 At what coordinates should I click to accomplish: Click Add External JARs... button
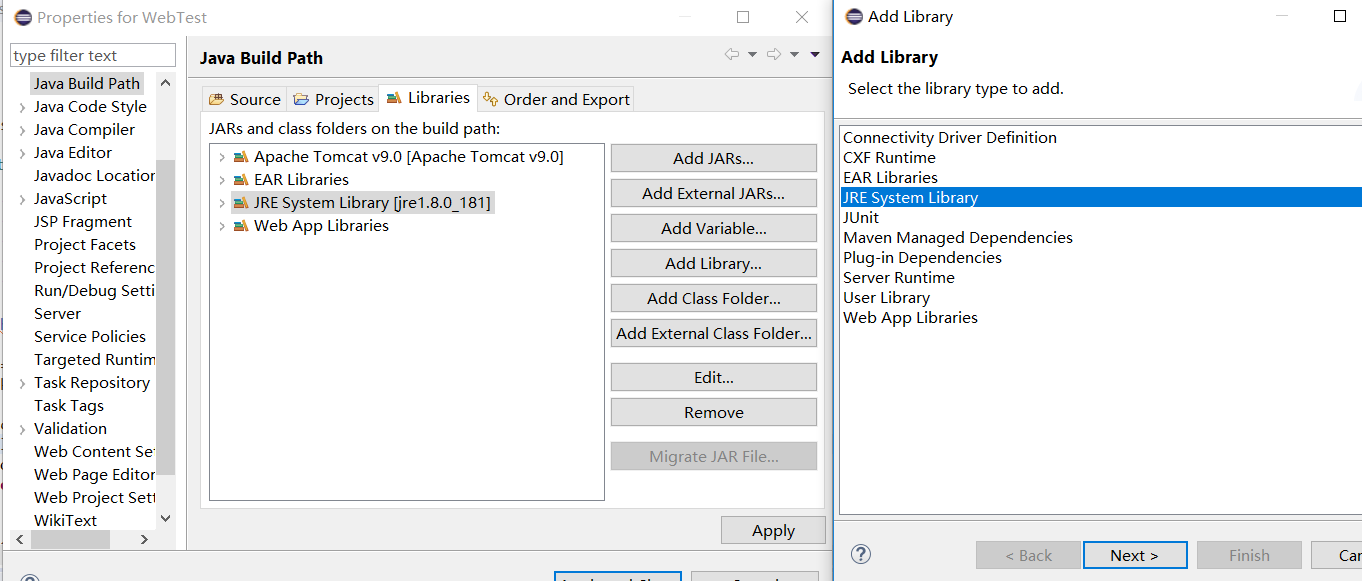pyautogui.click(x=714, y=193)
